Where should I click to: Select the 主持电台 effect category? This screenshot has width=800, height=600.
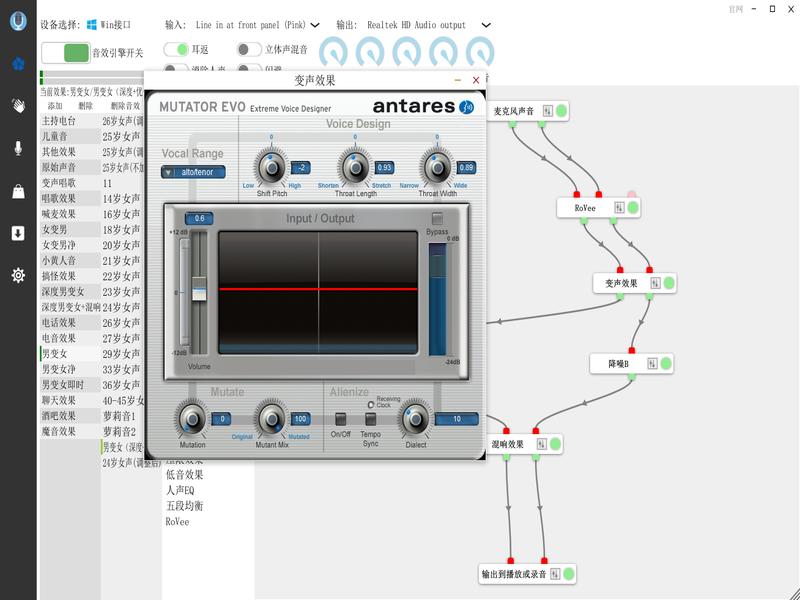click(x=70, y=121)
